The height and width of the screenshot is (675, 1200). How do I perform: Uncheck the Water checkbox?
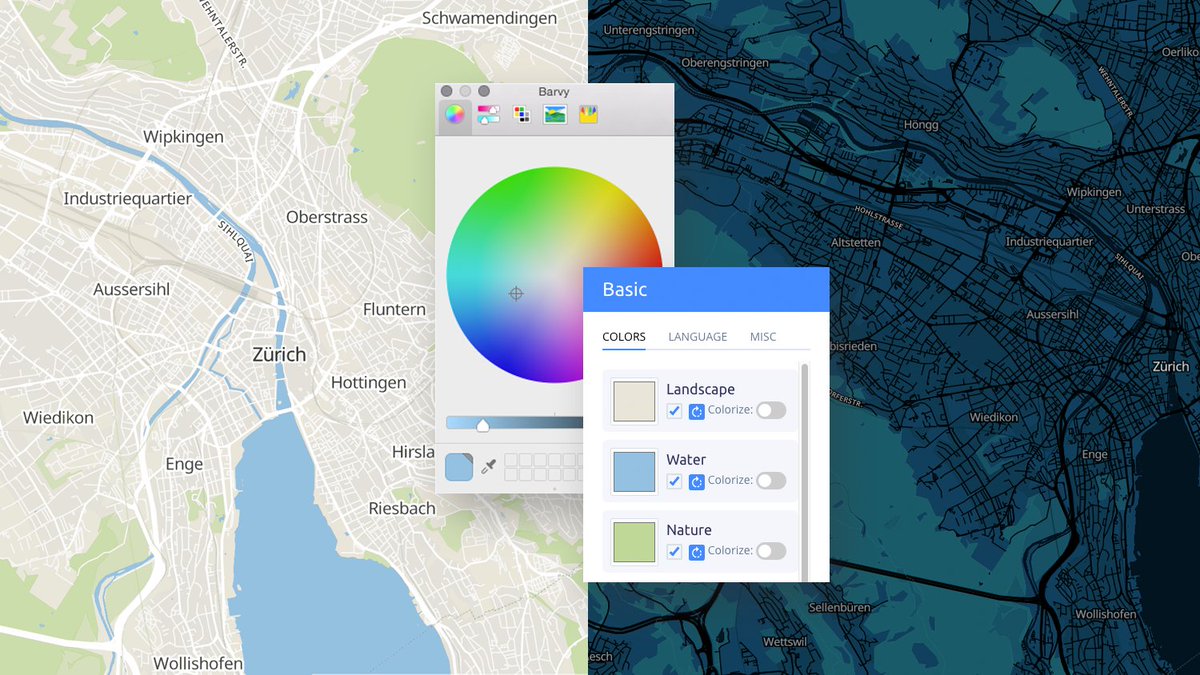coord(675,481)
